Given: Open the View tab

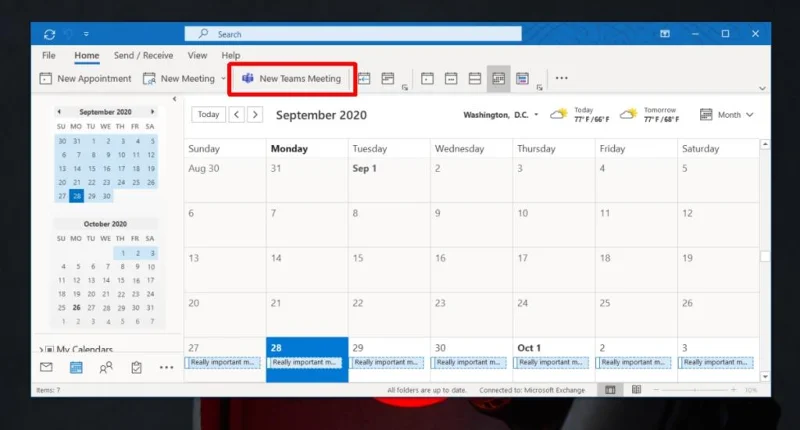Looking at the screenshot, I should click(197, 55).
